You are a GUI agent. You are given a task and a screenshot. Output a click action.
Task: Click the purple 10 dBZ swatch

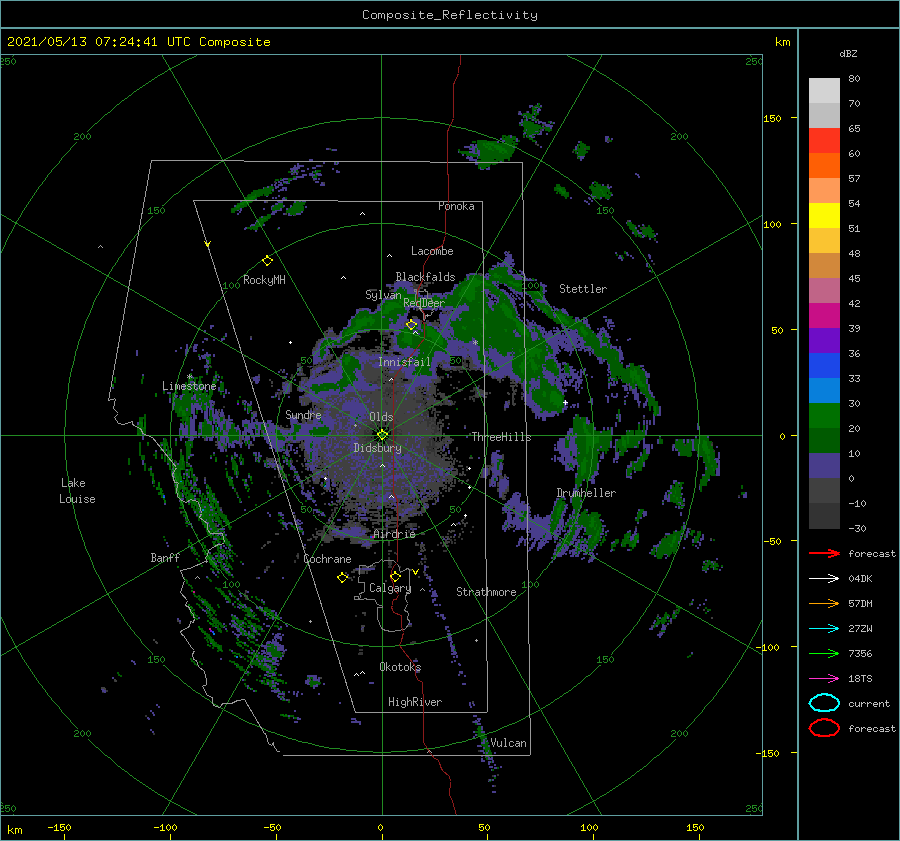point(824,465)
